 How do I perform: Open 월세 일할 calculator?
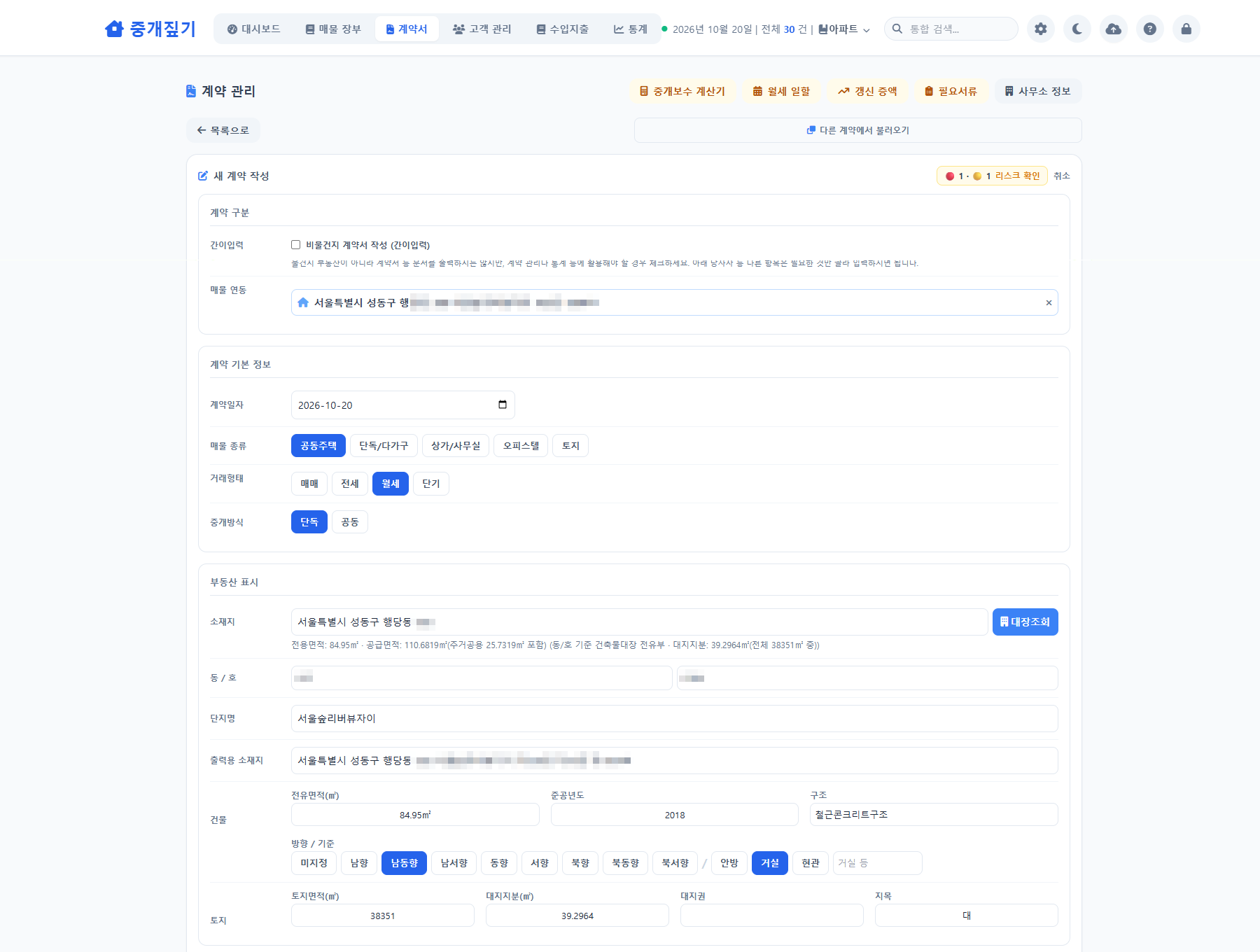click(781, 91)
